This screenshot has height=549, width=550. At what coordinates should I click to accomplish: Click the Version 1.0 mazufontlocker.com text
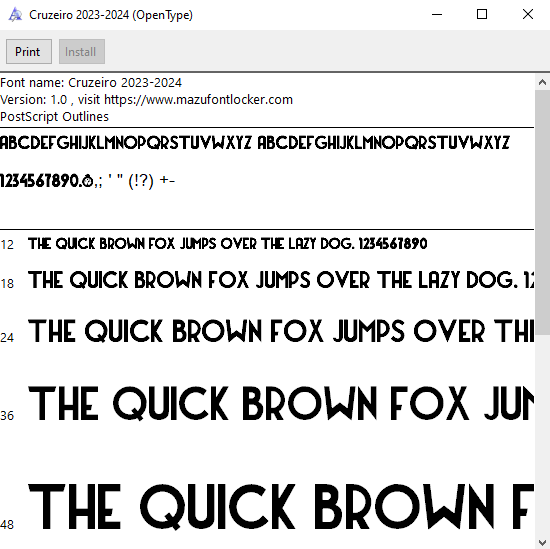click(x=146, y=100)
